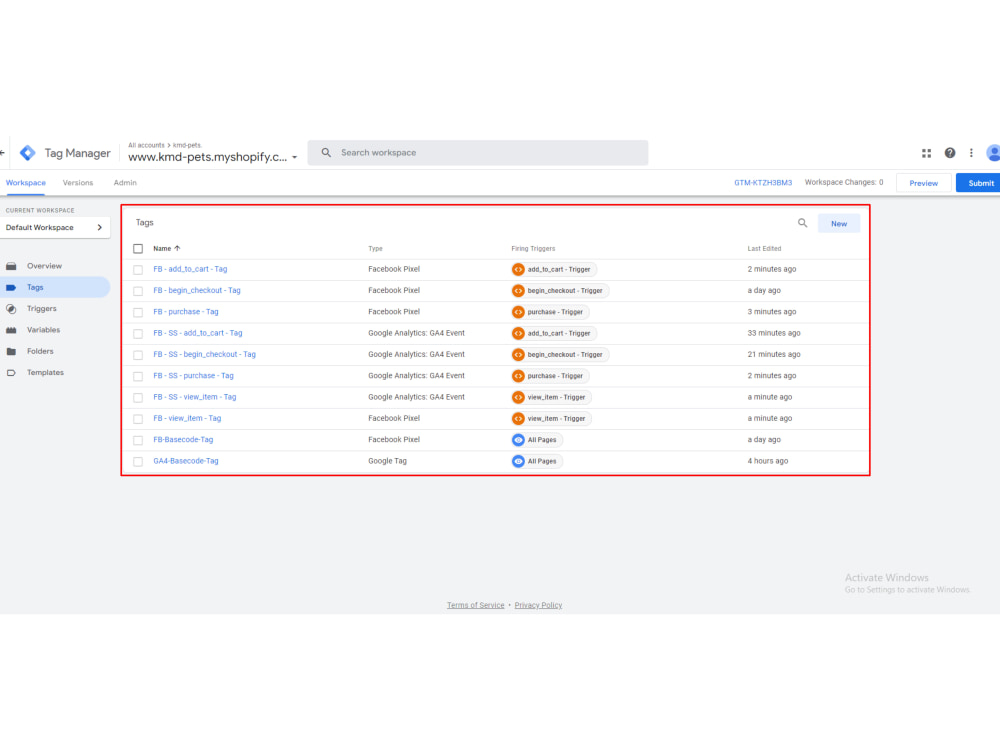Sort tags by the Name column arrow
The height and width of the screenshot is (750, 1000).
point(177,249)
